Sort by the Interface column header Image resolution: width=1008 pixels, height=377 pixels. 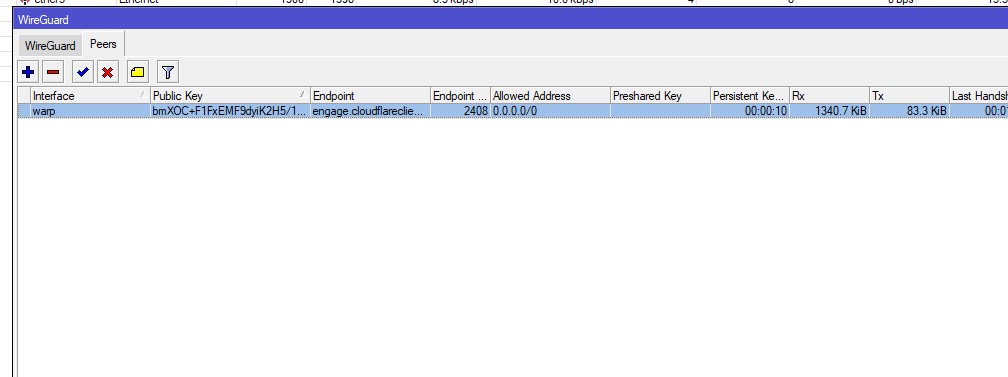click(89, 96)
